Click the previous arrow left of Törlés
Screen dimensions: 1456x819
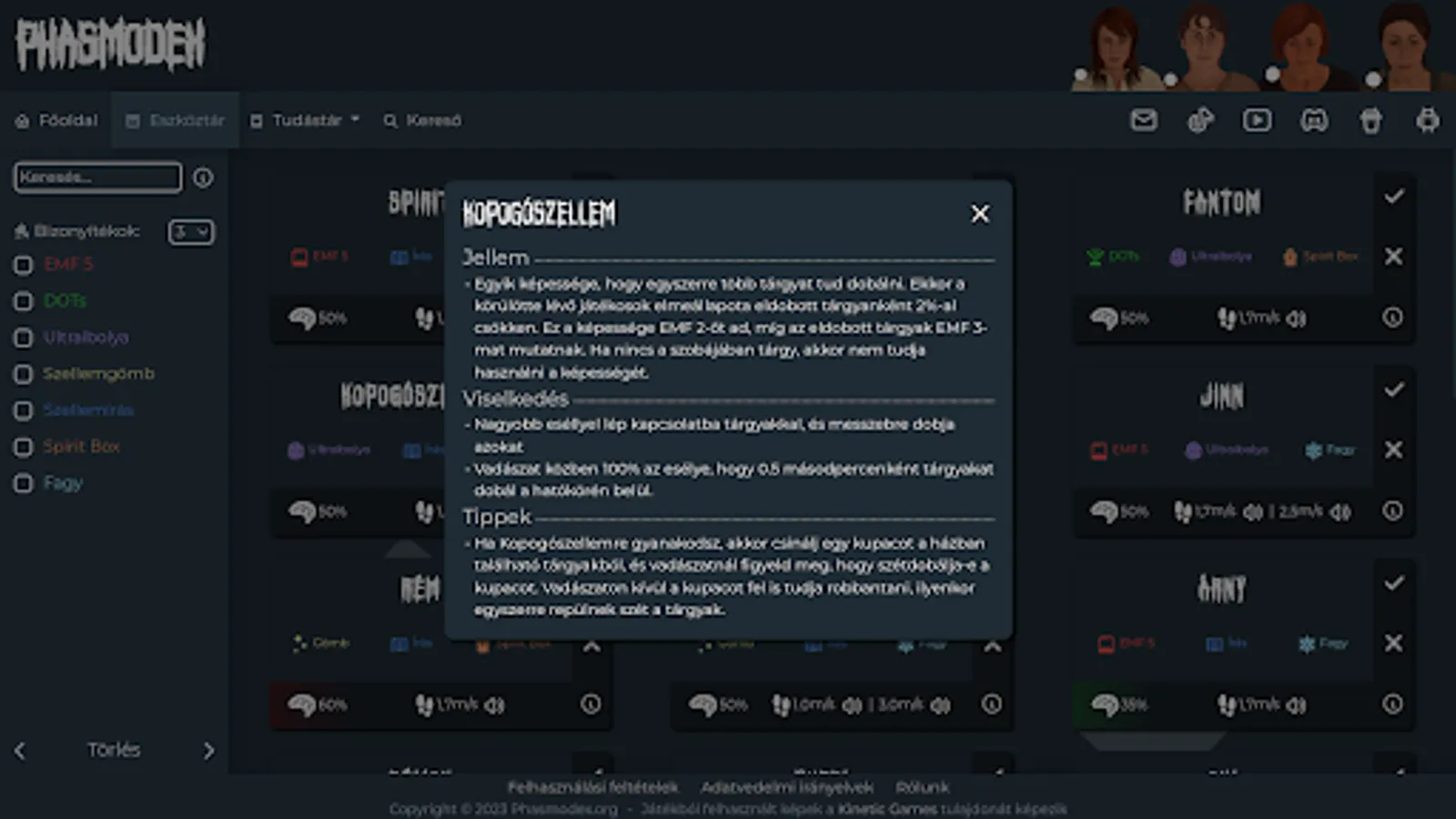pos(20,751)
